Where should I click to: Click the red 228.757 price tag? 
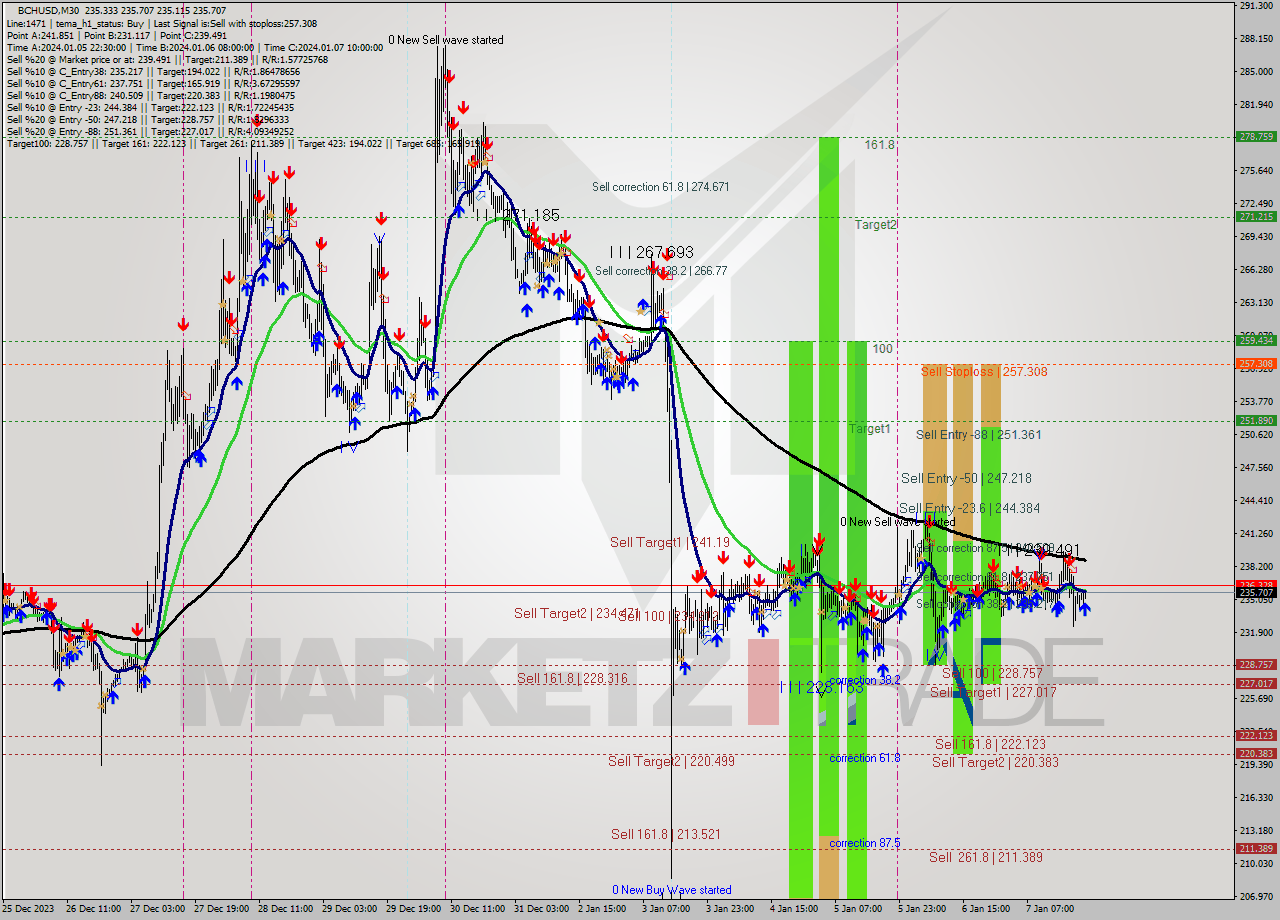pyautogui.click(x=1257, y=664)
